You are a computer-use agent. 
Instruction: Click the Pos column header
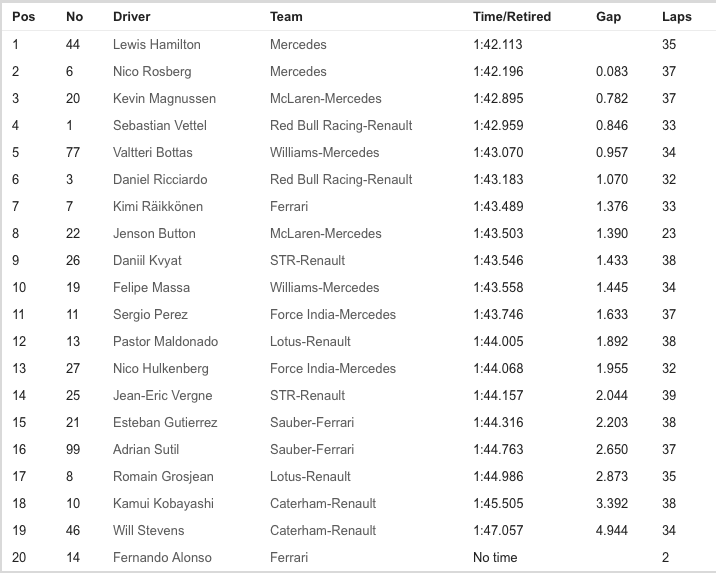[23, 17]
